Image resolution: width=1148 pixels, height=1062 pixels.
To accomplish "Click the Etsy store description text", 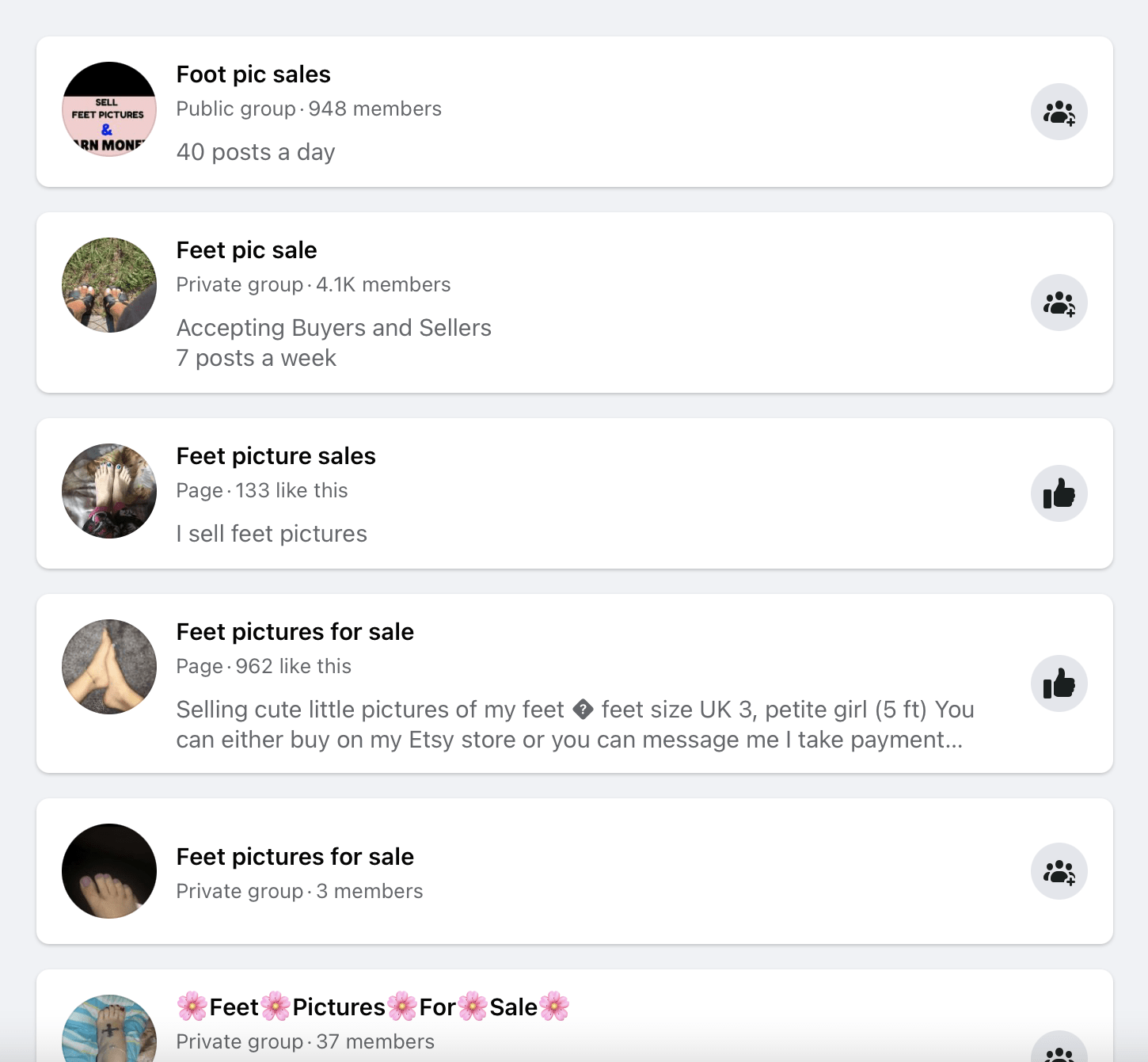I will point(575,725).
